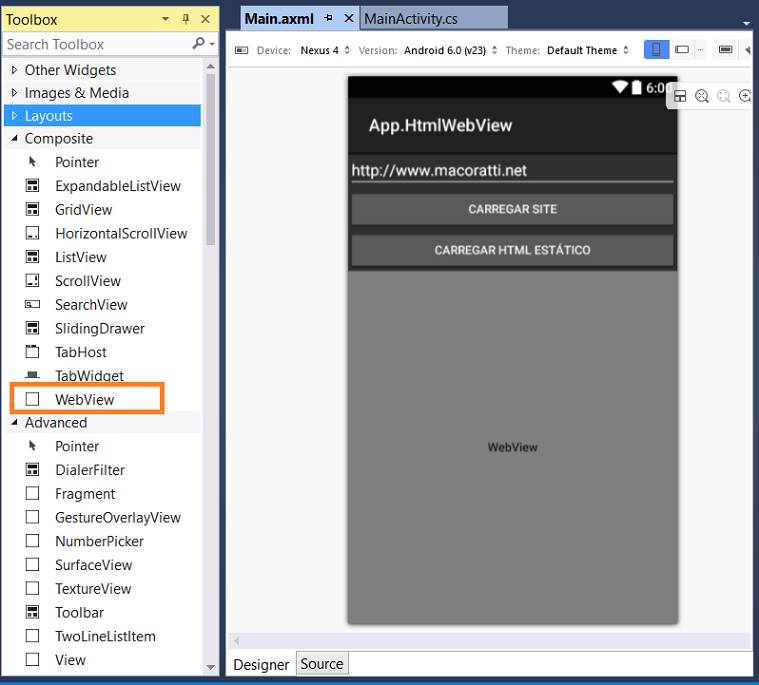The width and height of the screenshot is (759, 685).
Task: Click the Toolbox scroll up arrow
Action: pos(210,66)
